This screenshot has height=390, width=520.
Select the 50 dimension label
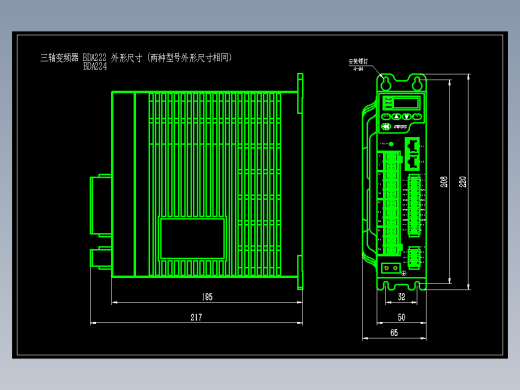coord(401,317)
